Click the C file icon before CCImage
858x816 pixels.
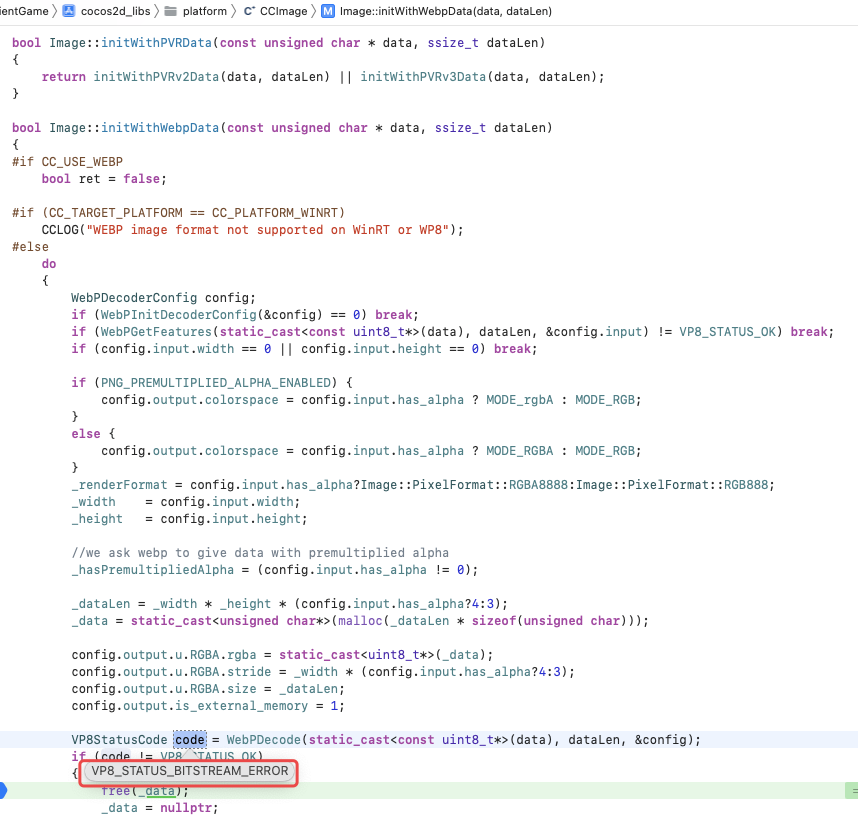[248, 12]
